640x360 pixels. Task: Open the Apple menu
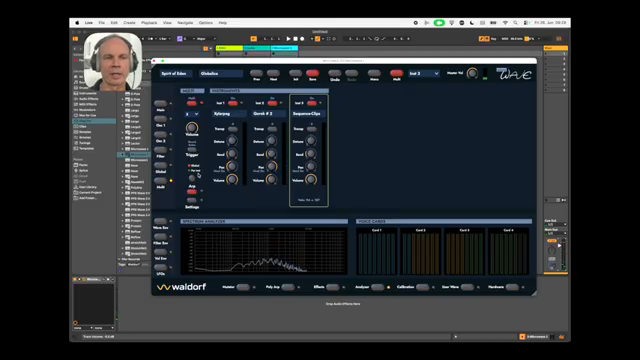click(x=77, y=23)
